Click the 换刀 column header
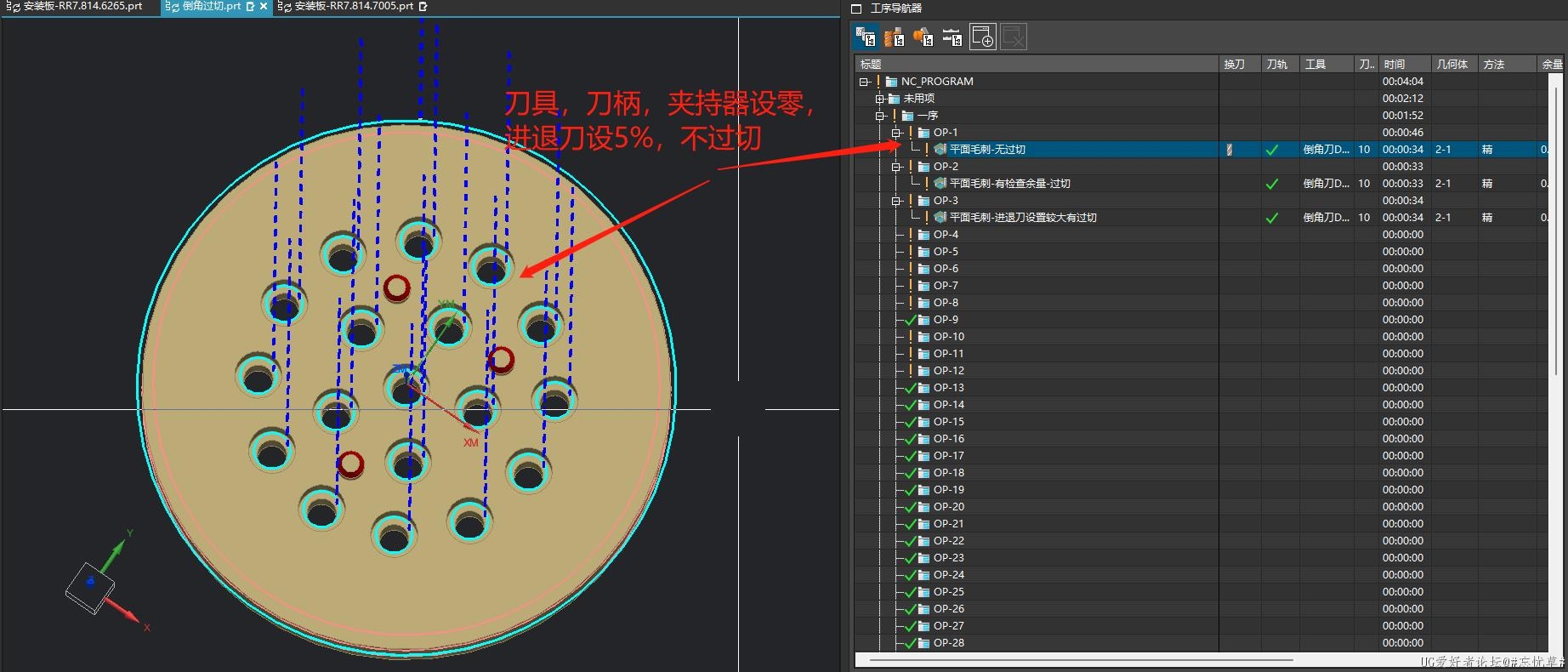The image size is (1568, 672). coord(1240,65)
